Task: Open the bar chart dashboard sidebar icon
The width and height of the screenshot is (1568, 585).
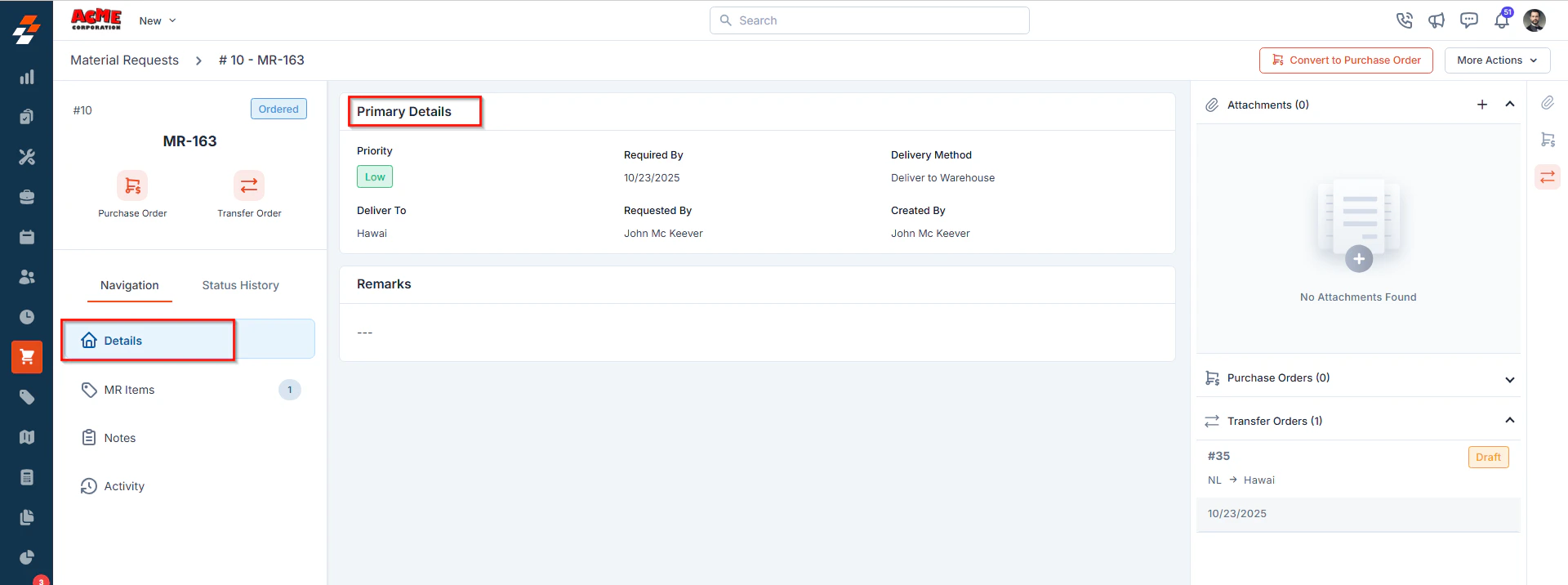Action: click(27, 77)
